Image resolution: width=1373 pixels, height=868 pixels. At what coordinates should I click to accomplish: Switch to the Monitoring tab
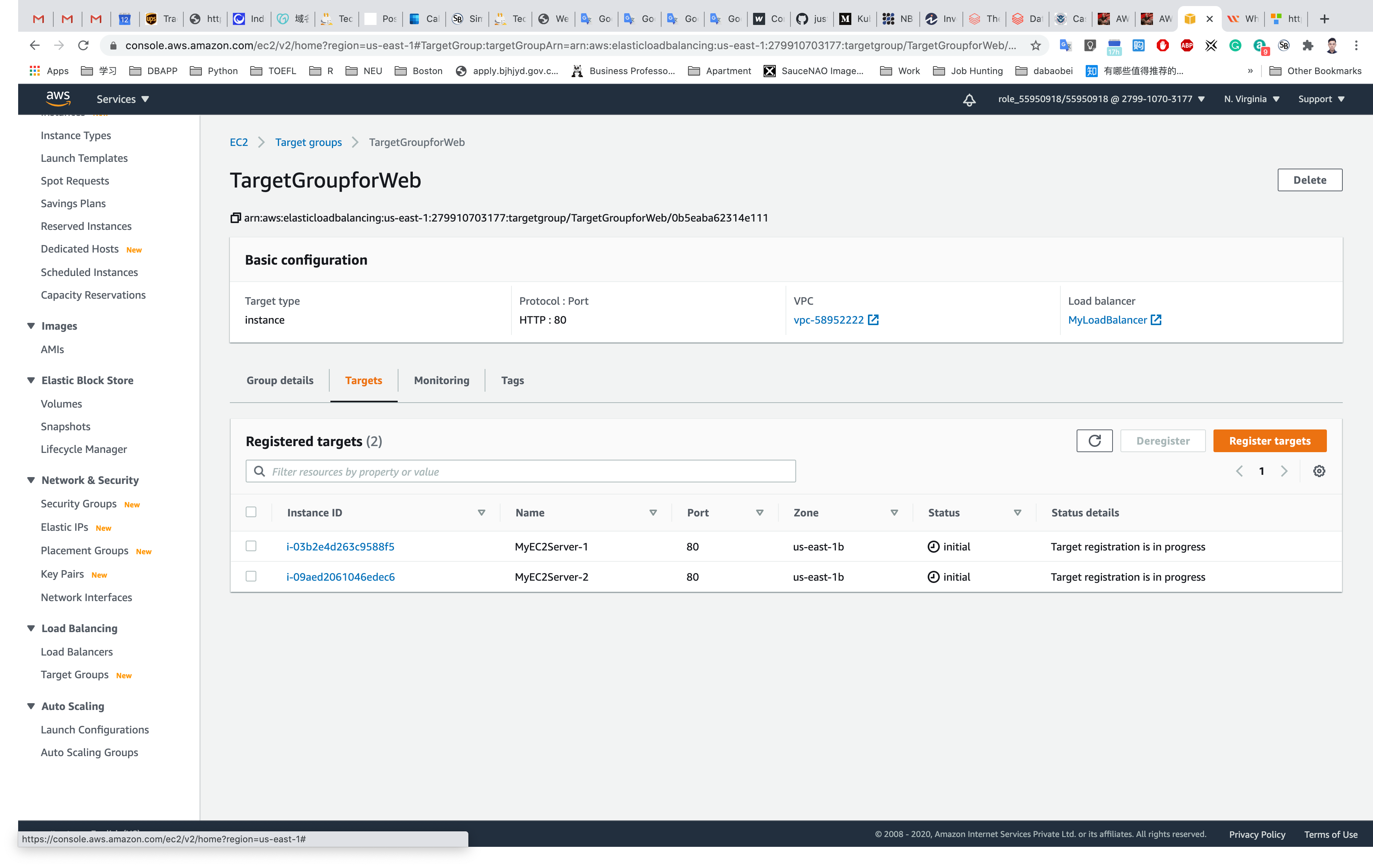coord(441,380)
